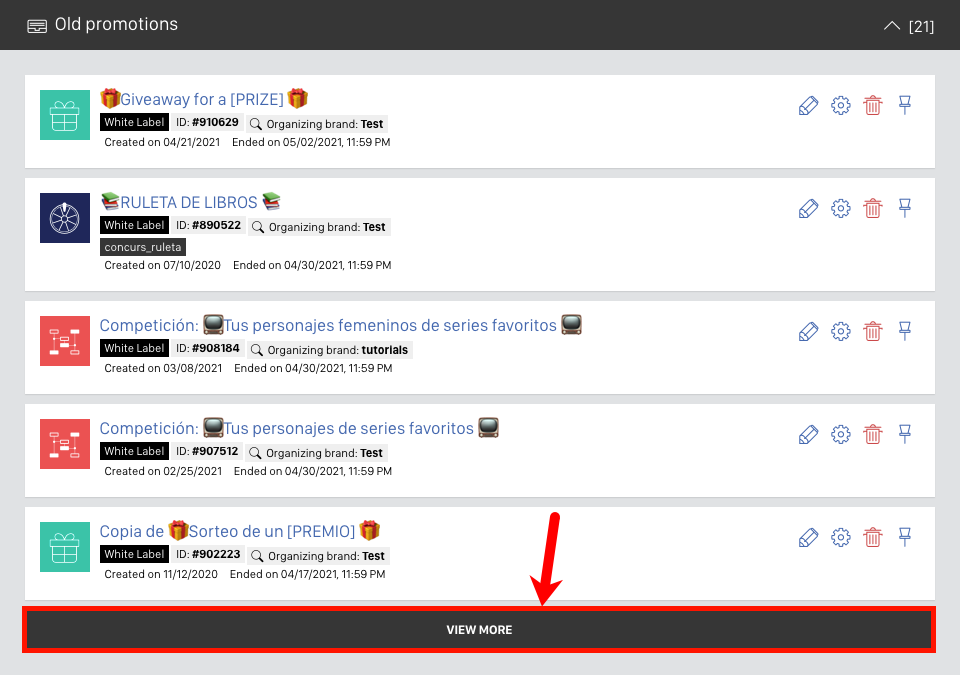Click red bracket thumbnail of promotion #908184
Viewport: 960px width, 675px height.
click(x=65, y=341)
